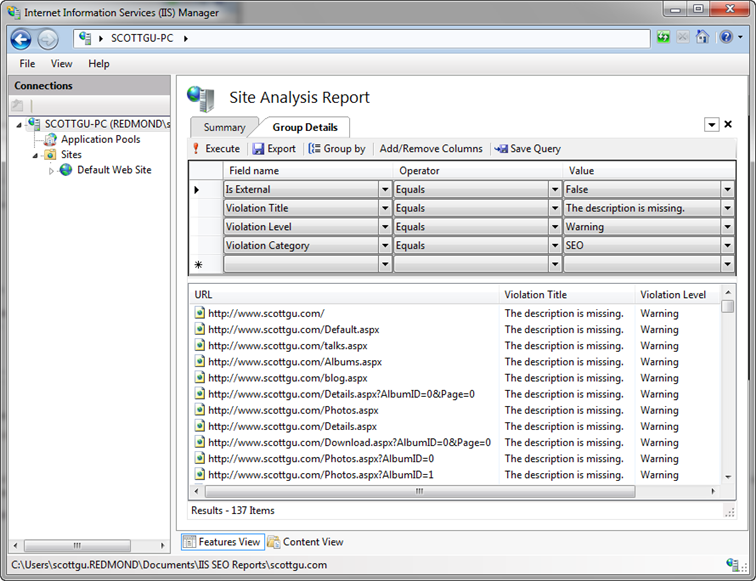756x581 pixels.
Task: Click the Sites folder icon
Action: coord(50,155)
